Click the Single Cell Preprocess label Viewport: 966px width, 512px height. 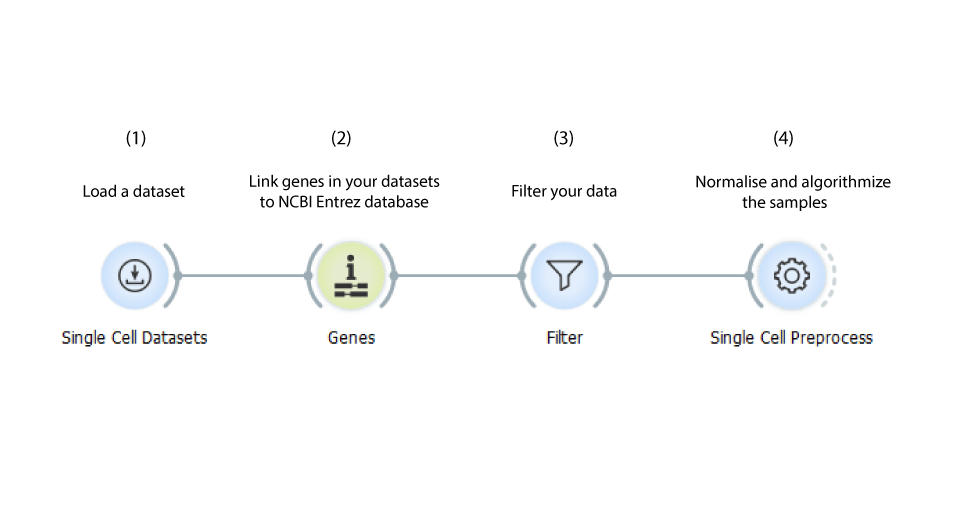click(792, 338)
